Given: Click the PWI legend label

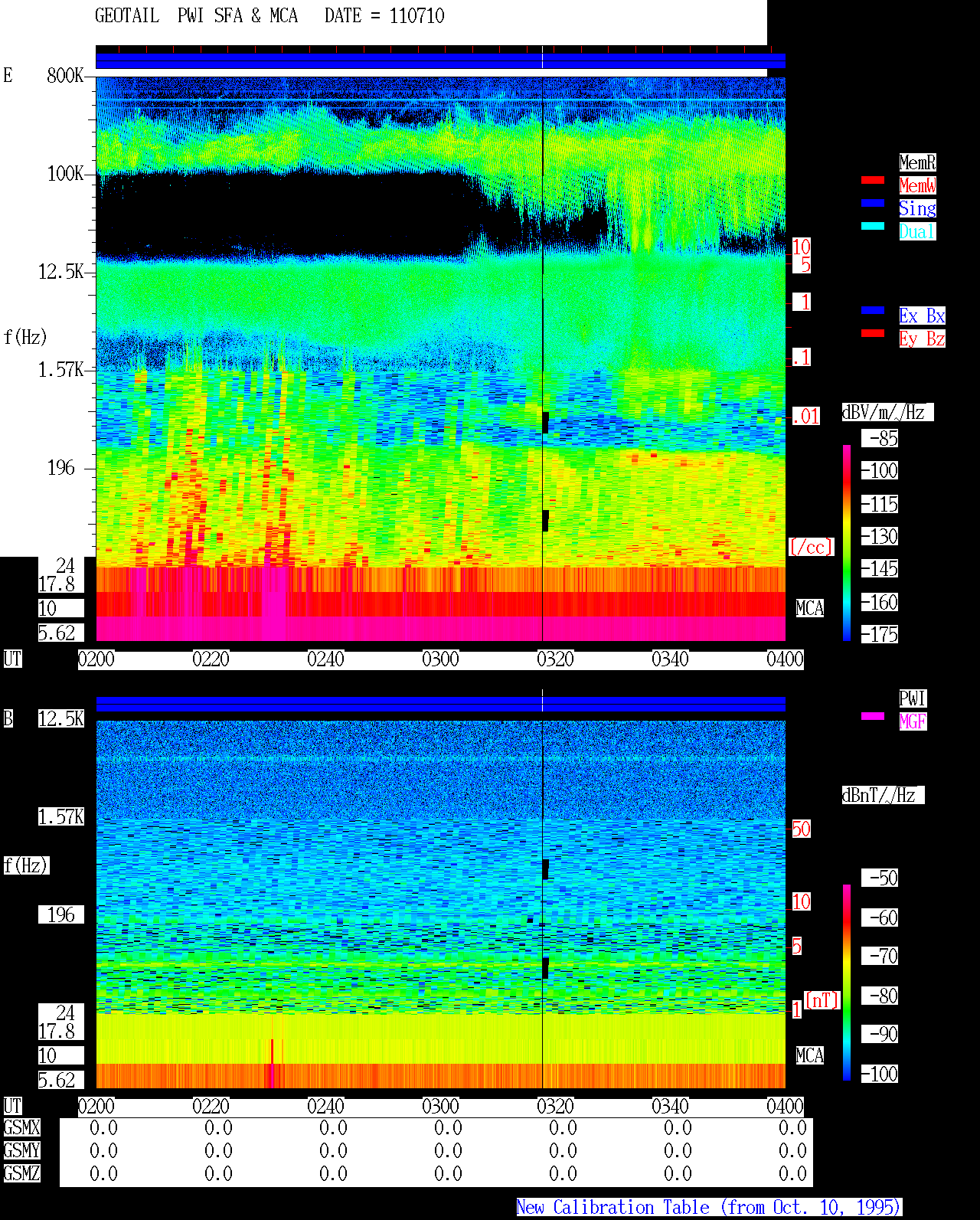Looking at the screenshot, I should (913, 698).
